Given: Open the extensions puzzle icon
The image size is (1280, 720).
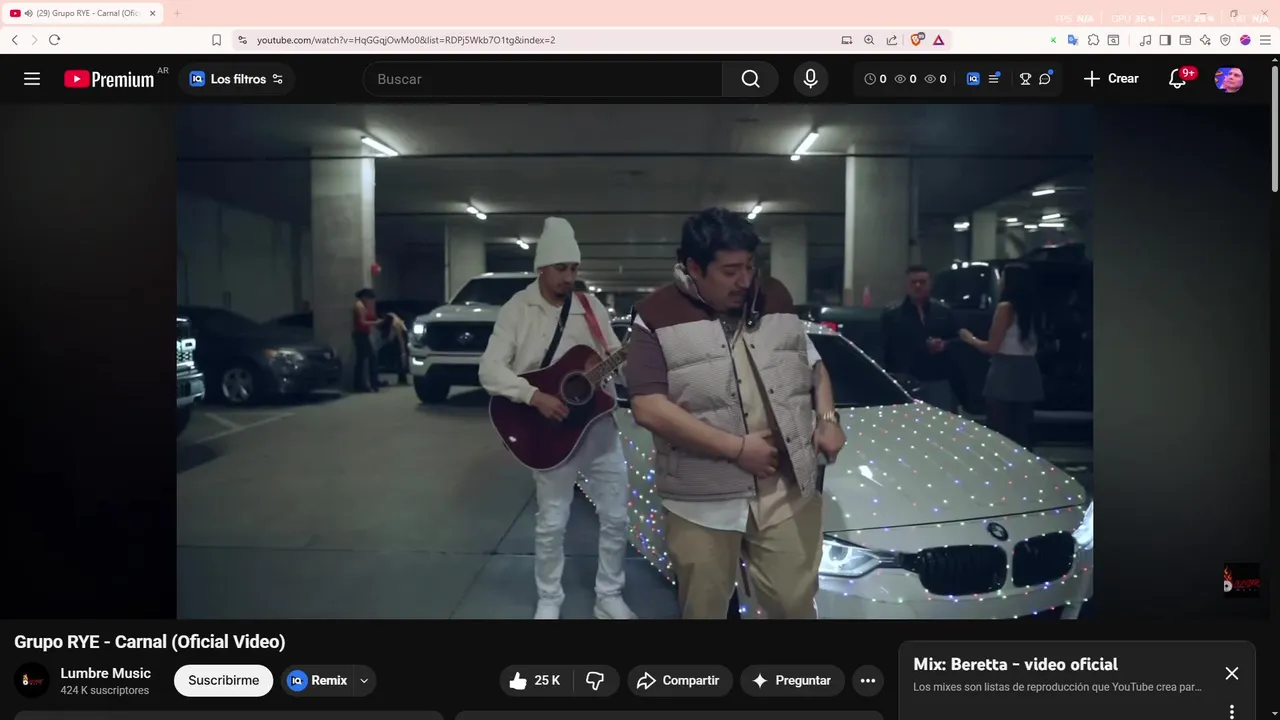Looking at the screenshot, I should coord(1093,40).
